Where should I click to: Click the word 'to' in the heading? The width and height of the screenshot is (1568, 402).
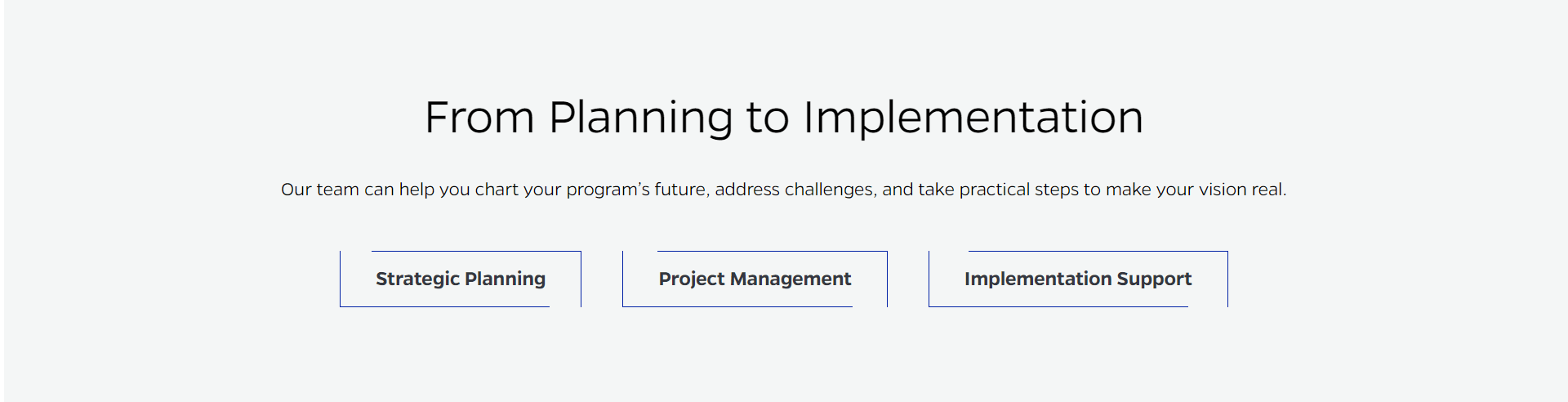point(768,117)
